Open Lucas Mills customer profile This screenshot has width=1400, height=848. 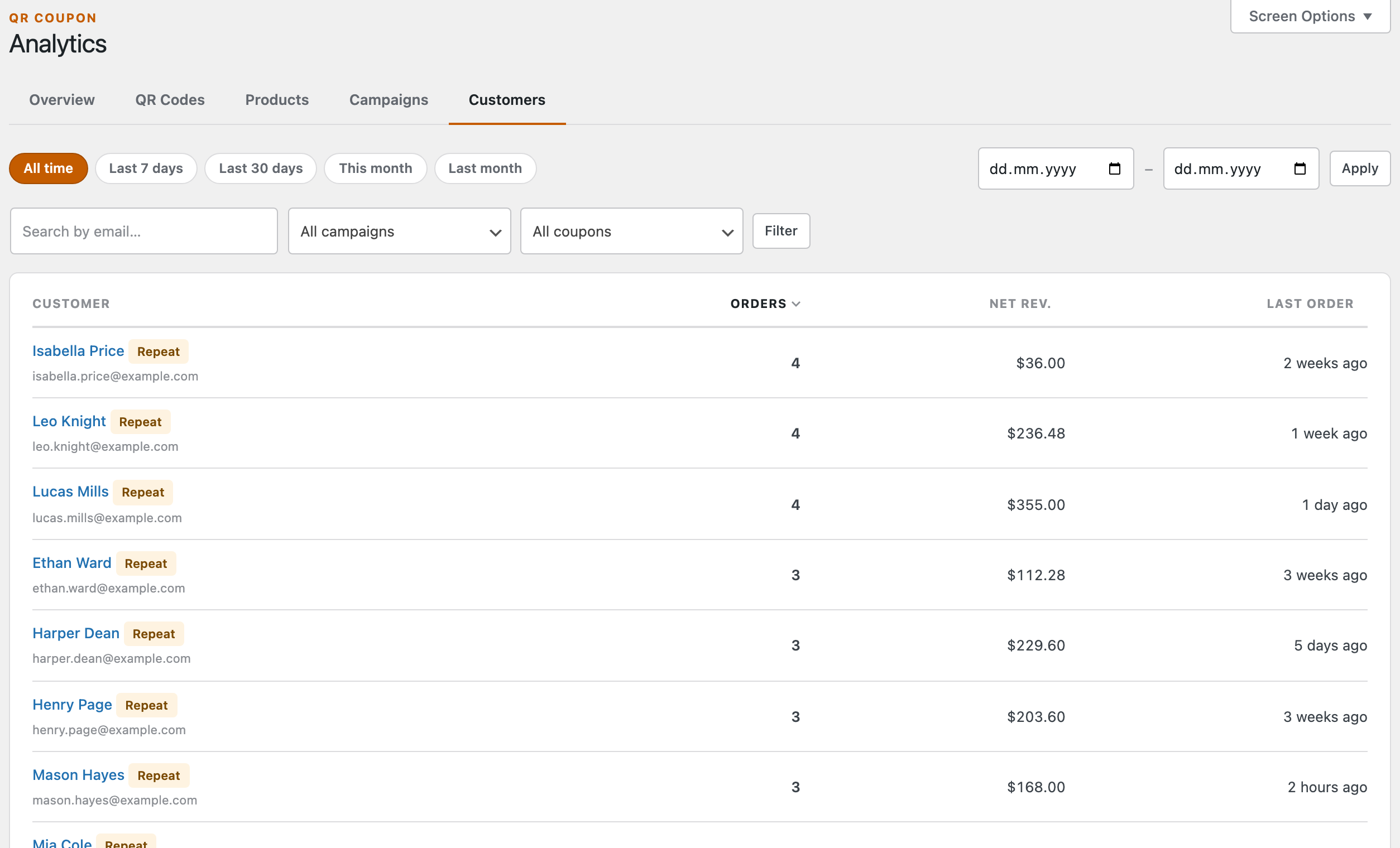(x=70, y=492)
